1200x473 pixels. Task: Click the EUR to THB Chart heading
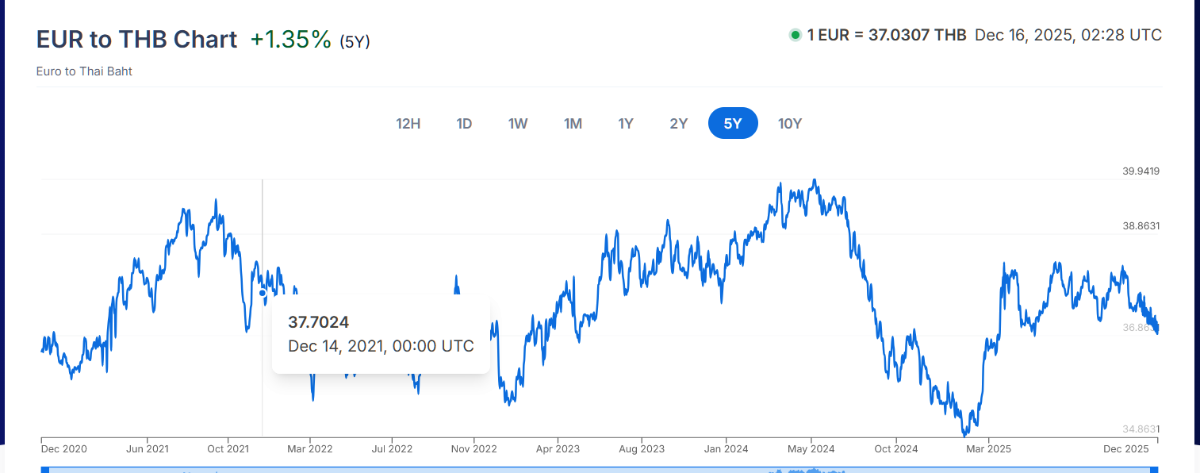click(136, 40)
